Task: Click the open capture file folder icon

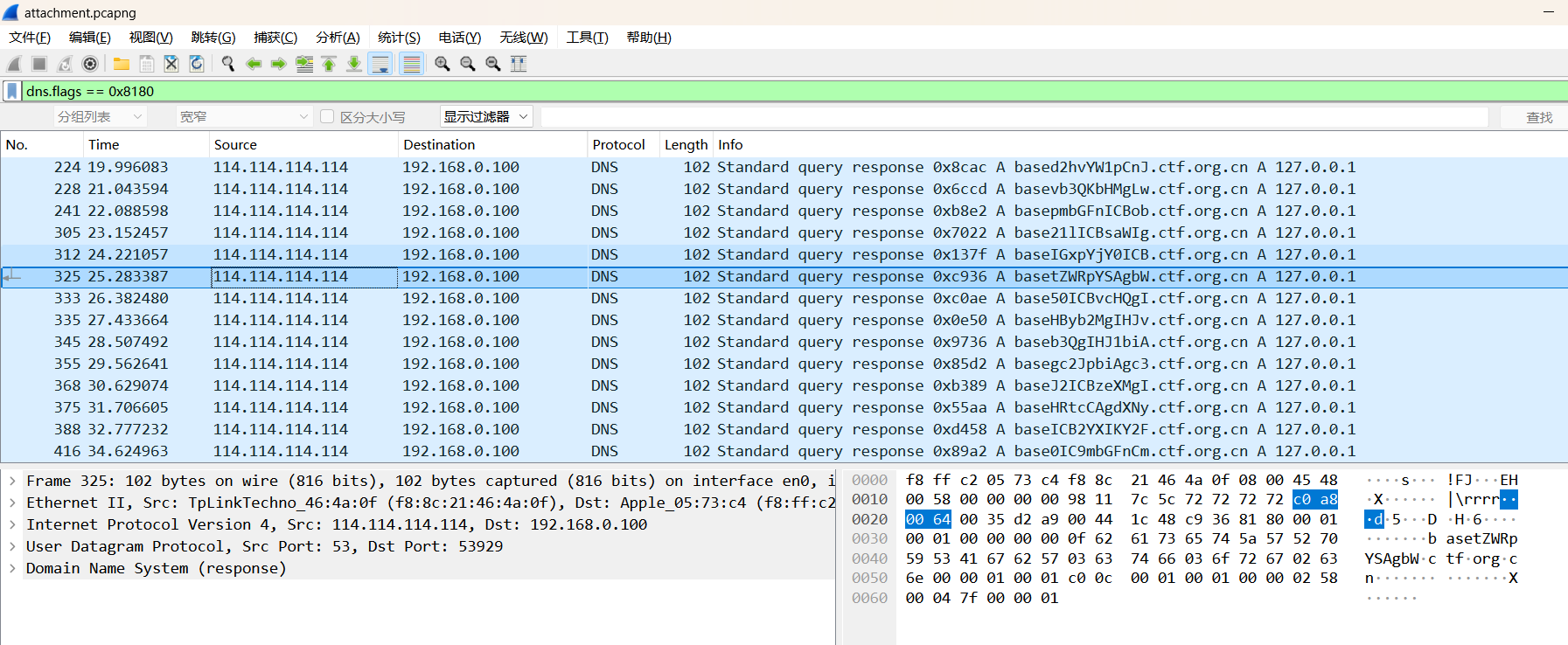Action: pos(122,64)
